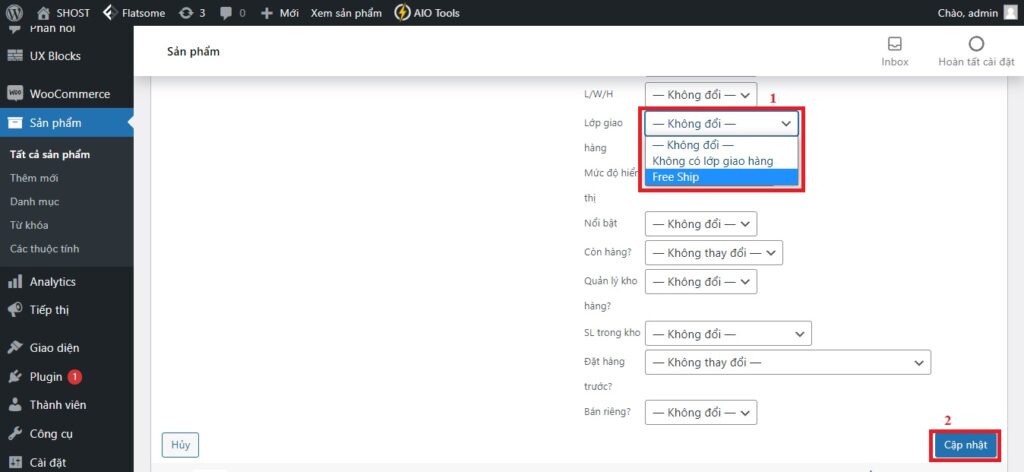
Task: Click the Cập nhật button
Action: click(964, 445)
